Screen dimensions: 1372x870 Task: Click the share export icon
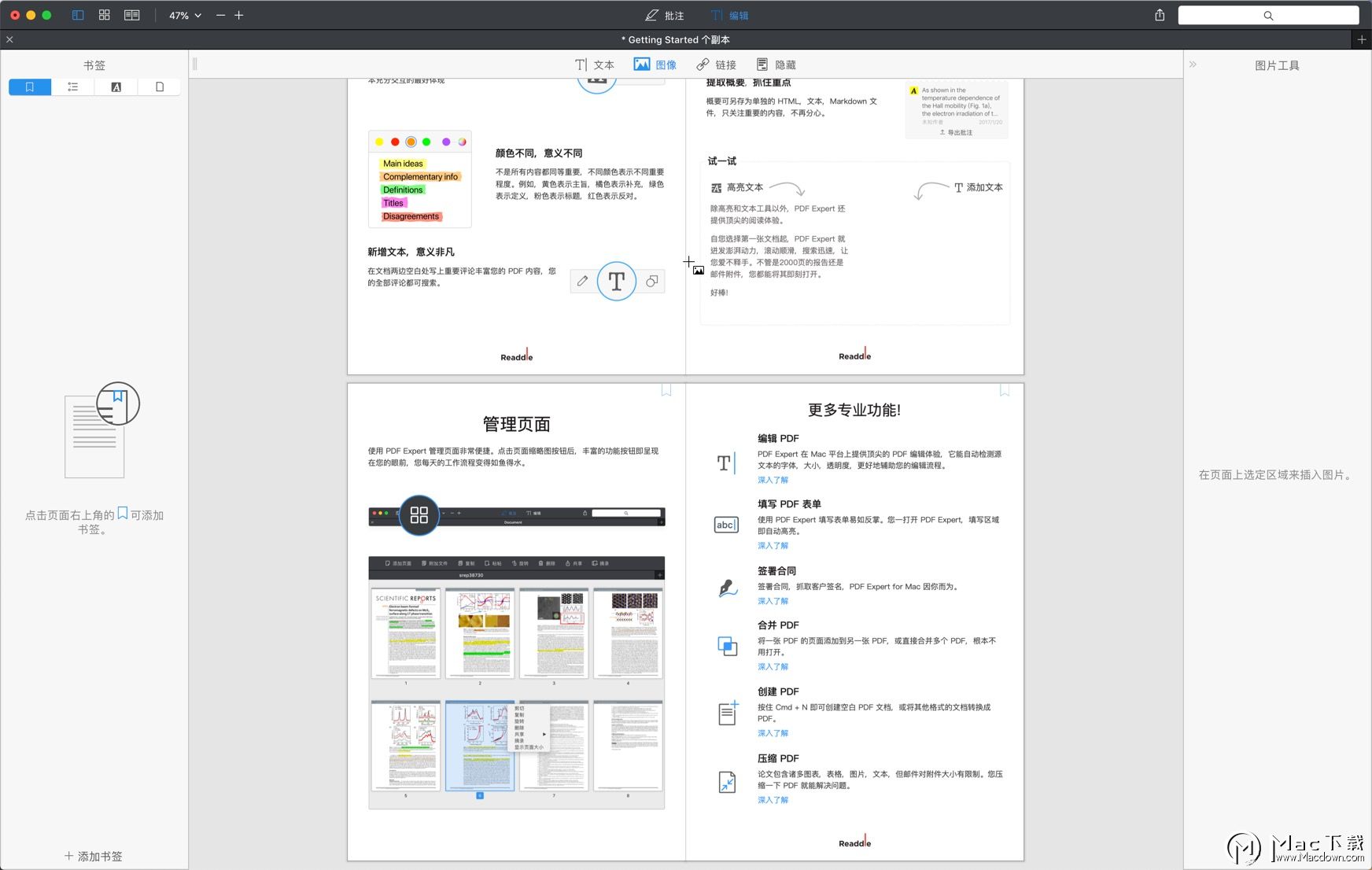[1160, 15]
